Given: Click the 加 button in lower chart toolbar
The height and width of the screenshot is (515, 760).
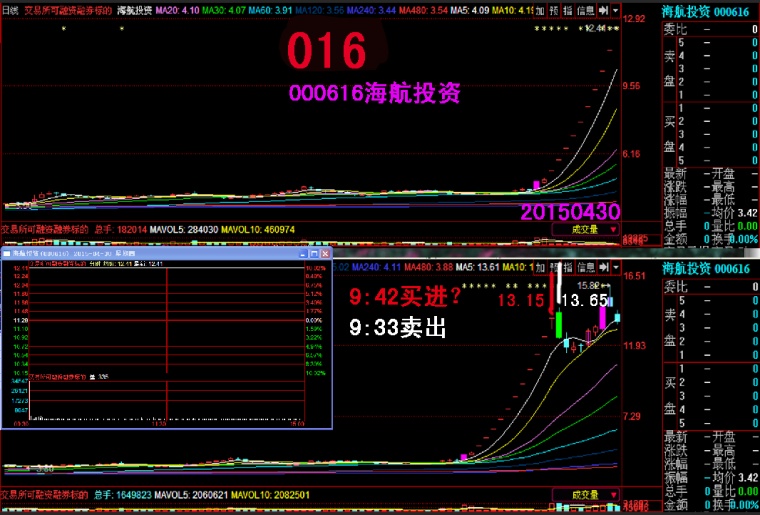Looking at the screenshot, I should [540, 267].
